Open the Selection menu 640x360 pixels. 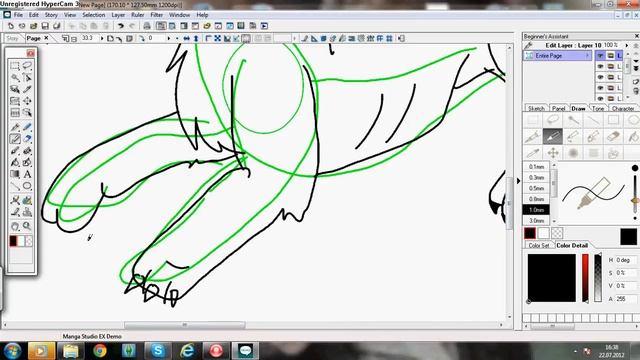[x=93, y=15]
